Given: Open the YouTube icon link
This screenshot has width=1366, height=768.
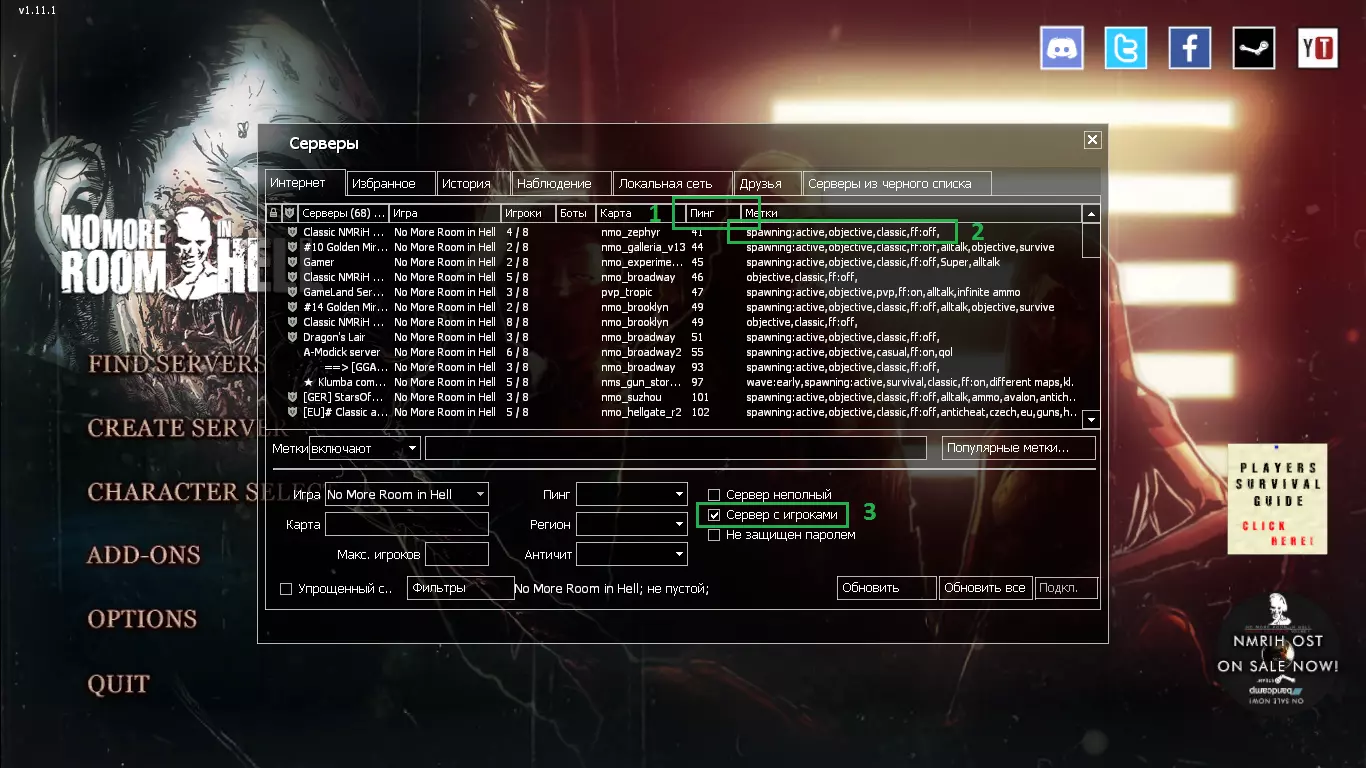Looking at the screenshot, I should (1318, 47).
